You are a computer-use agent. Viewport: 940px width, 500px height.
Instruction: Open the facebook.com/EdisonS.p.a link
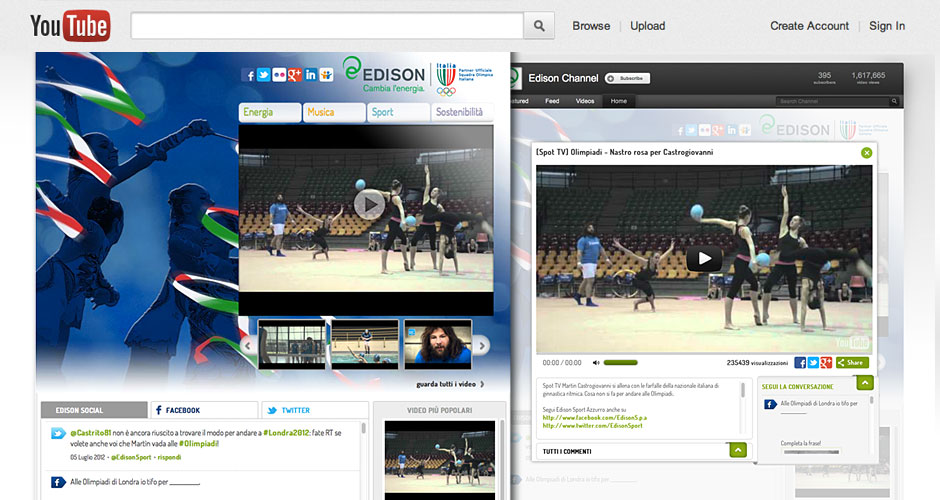594,417
